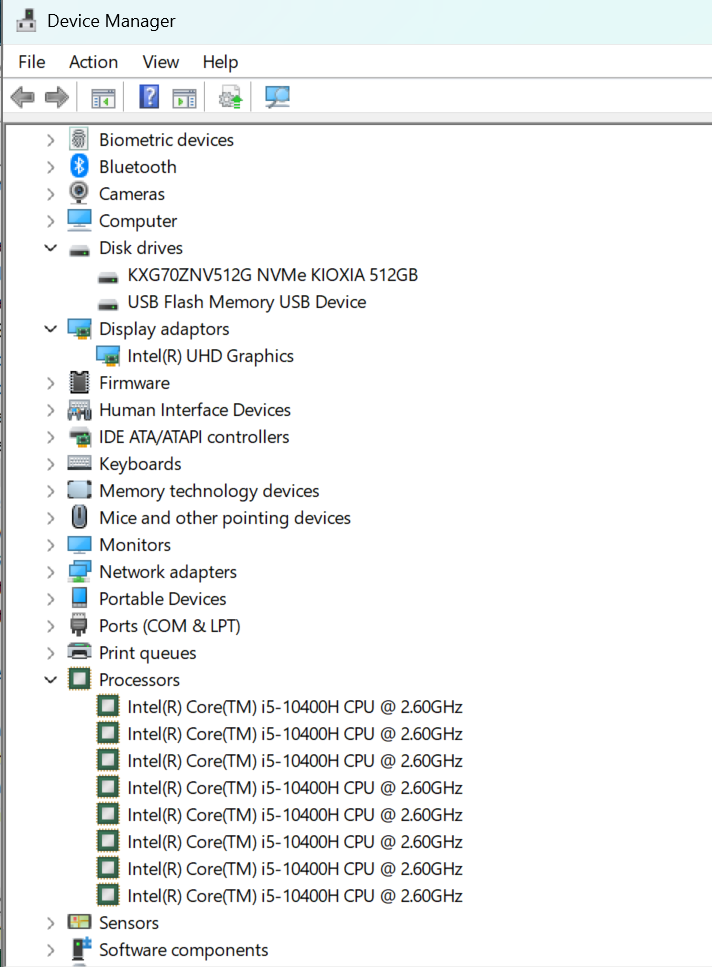The image size is (712, 967).
Task: Click the Update device driver toolbar icon
Action: pos(231,97)
